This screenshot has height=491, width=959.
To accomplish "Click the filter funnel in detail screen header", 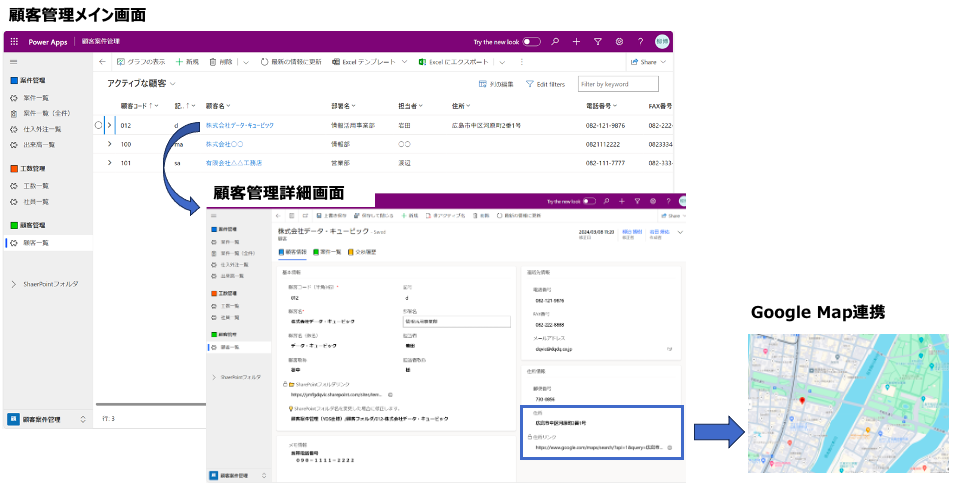I will tap(637, 201).
